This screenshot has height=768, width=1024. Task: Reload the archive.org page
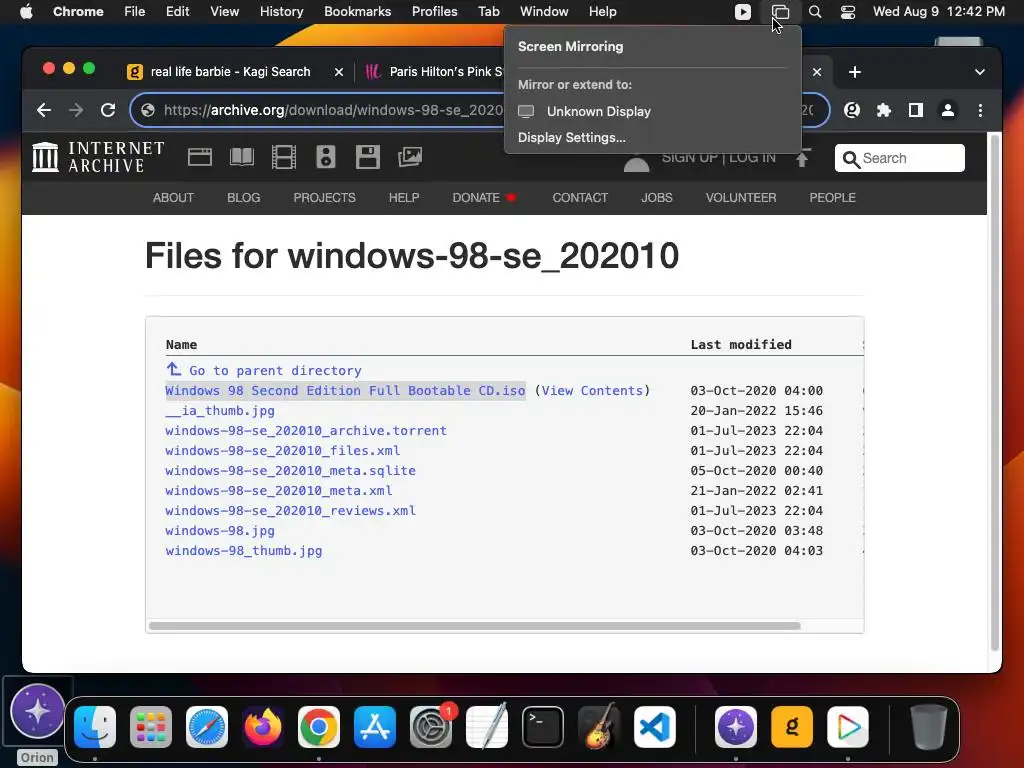click(x=108, y=110)
